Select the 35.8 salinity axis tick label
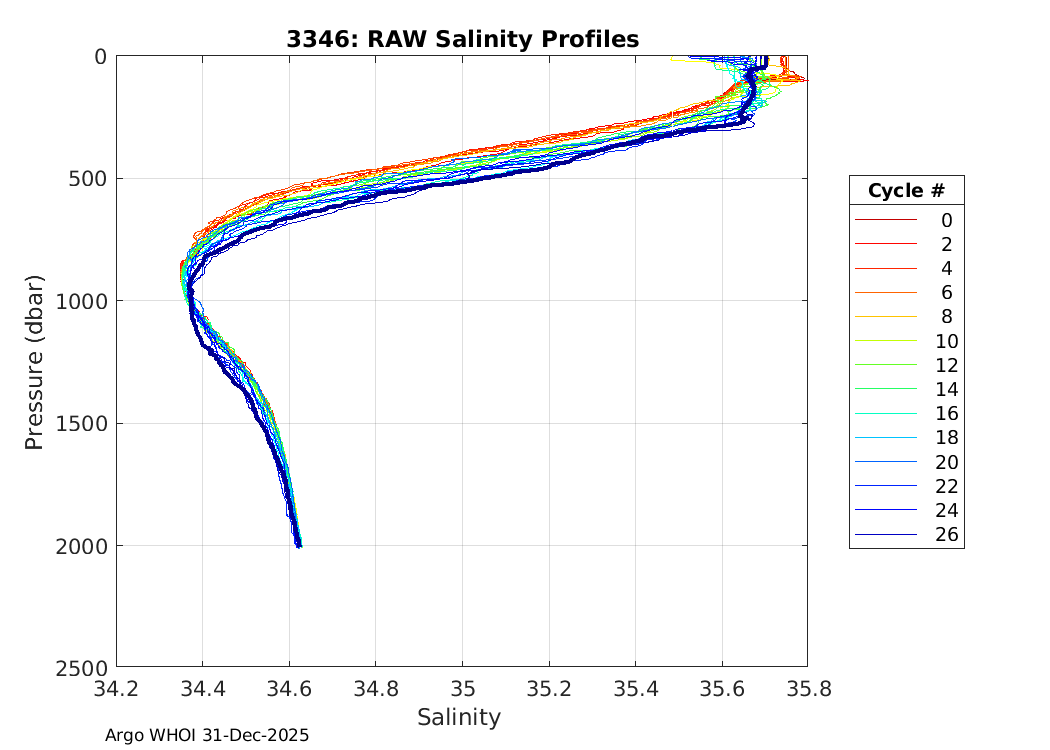This screenshot has height=750, width=1050. pos(806,689)
